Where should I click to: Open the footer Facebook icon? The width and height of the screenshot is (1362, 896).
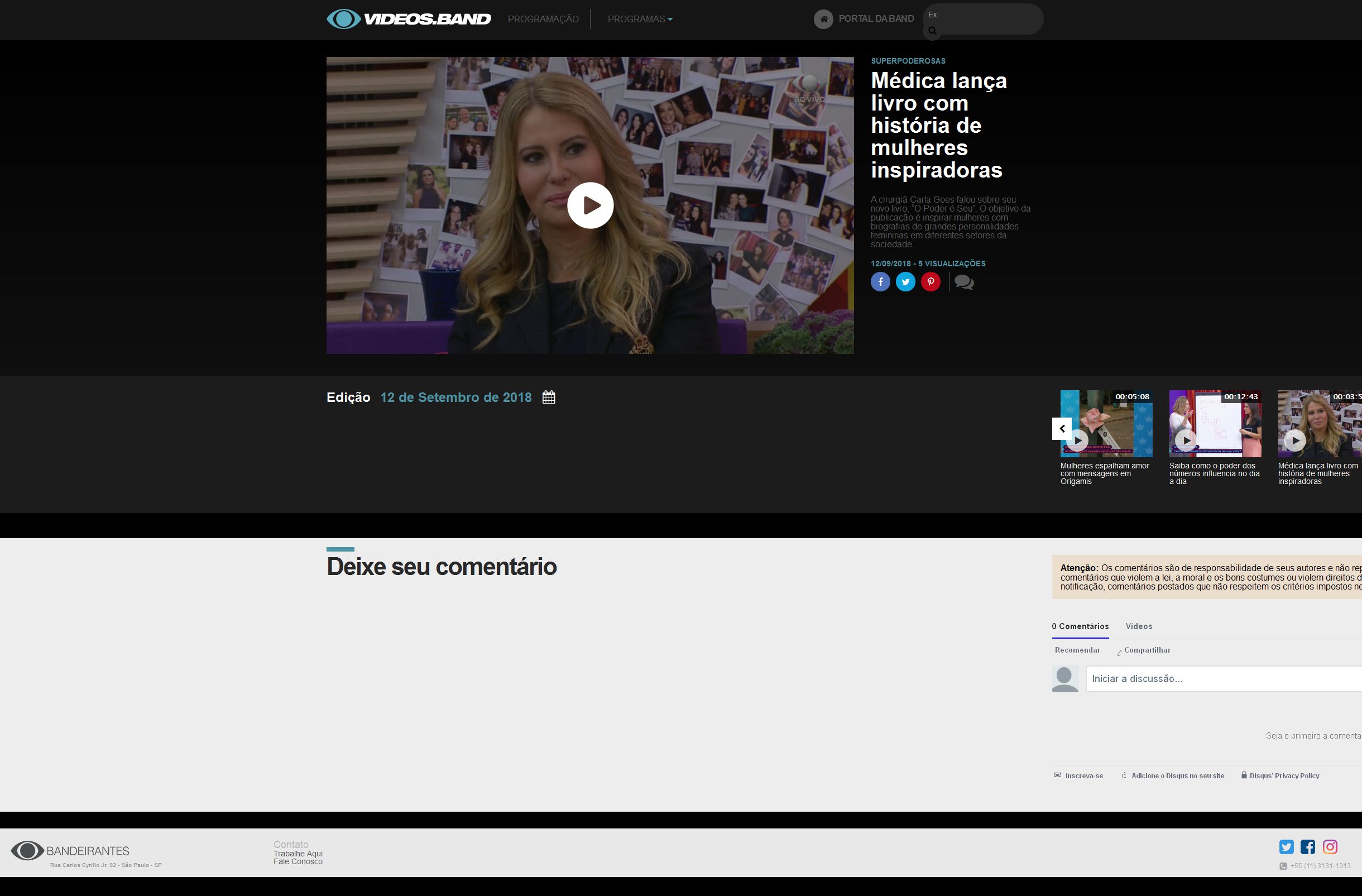coord(1308,847)
